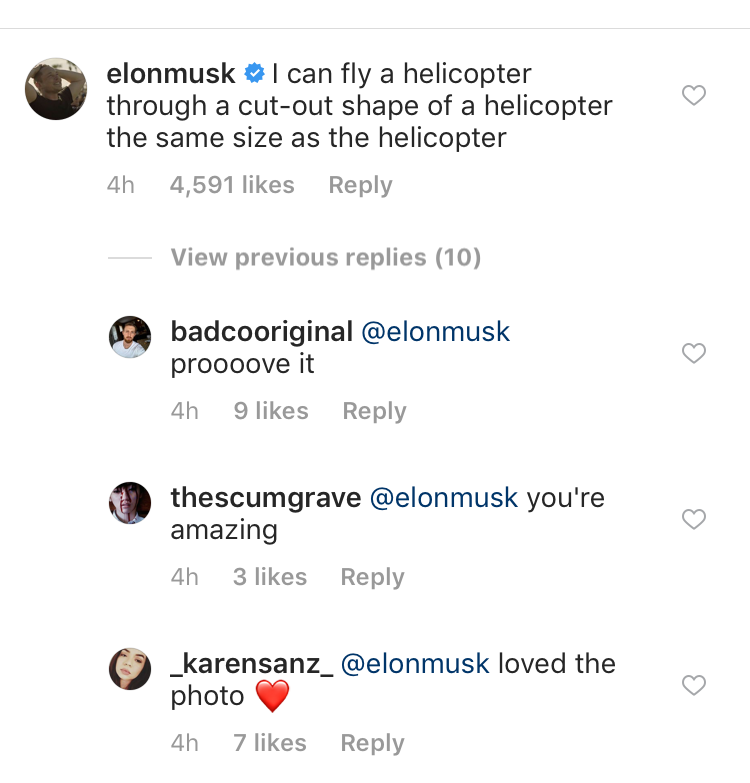Reply to badcooriginal's comment
Image resolution: width=750 pixels, height=783 pixels.
tap(375, 412)
